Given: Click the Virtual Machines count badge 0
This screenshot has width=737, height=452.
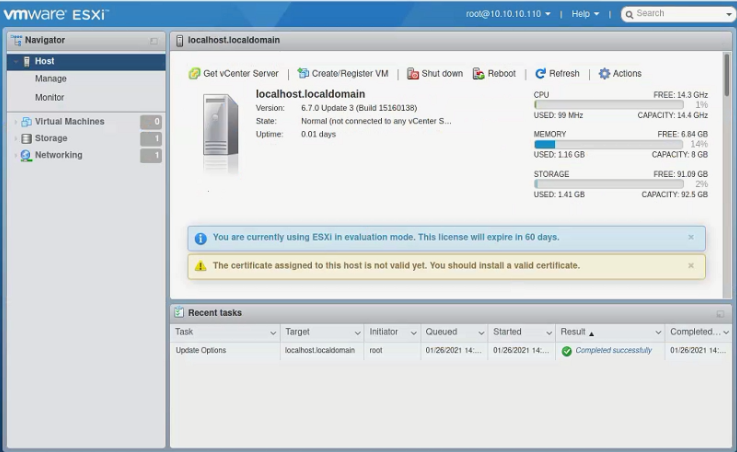Looking at the screenshot, I should 151,122.
